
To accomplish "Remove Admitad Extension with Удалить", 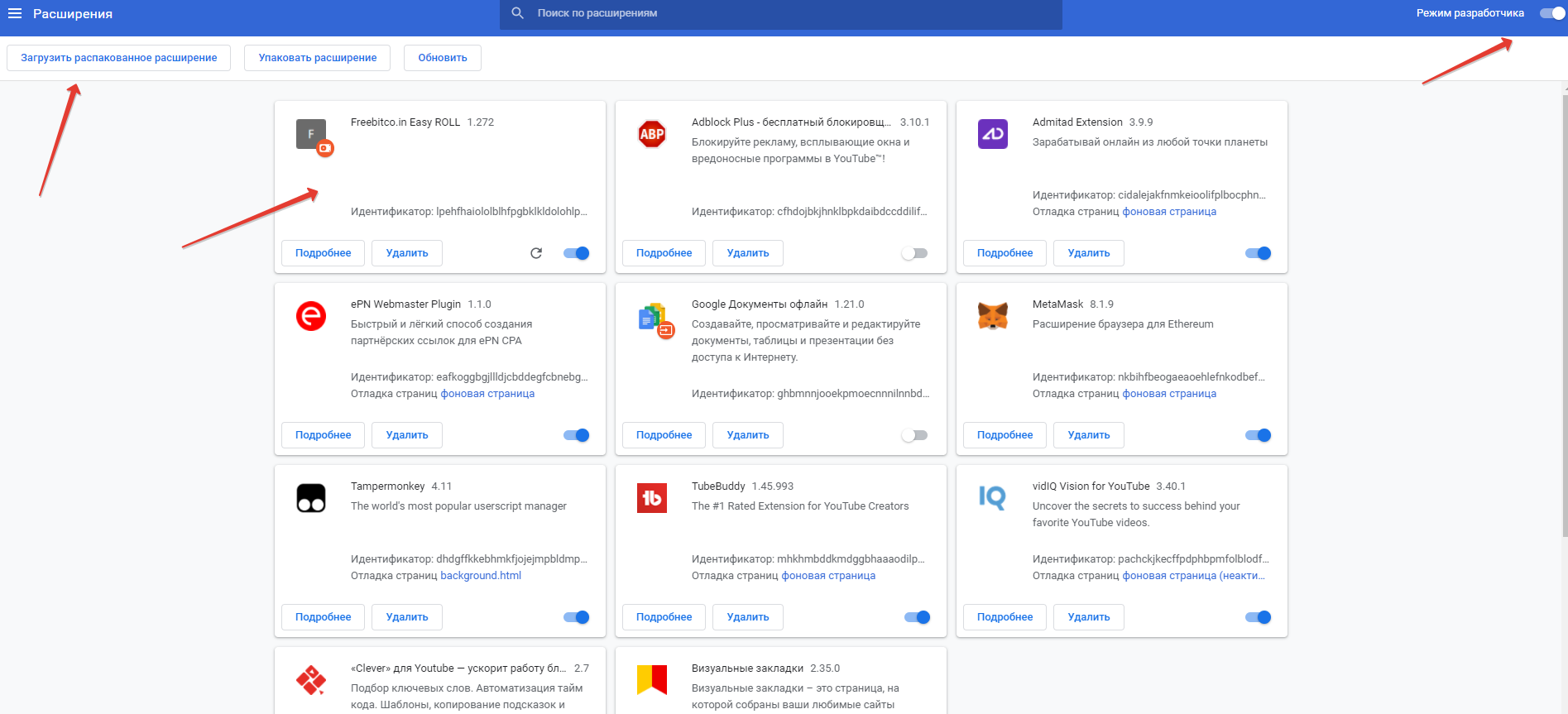I will point(1089,253).
